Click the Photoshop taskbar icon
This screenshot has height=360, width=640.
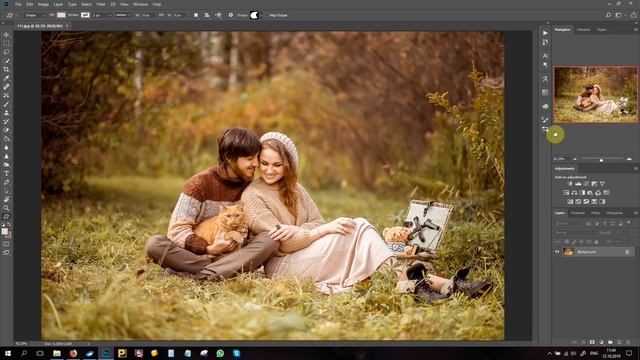pyautogui.click(x=106, y=353)
